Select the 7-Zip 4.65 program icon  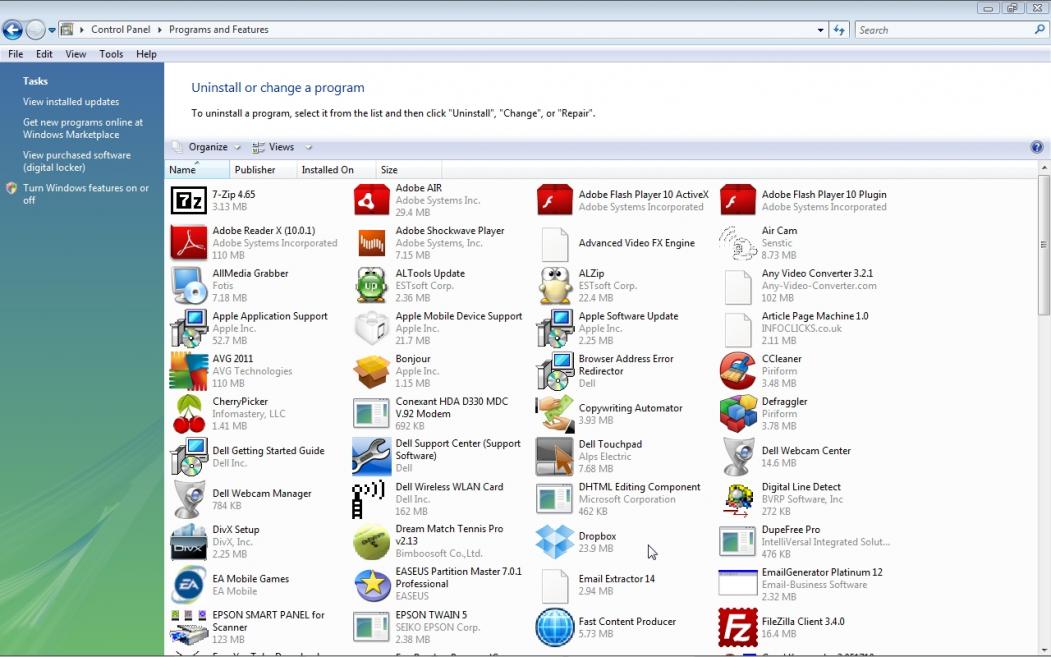coord(188,200)
